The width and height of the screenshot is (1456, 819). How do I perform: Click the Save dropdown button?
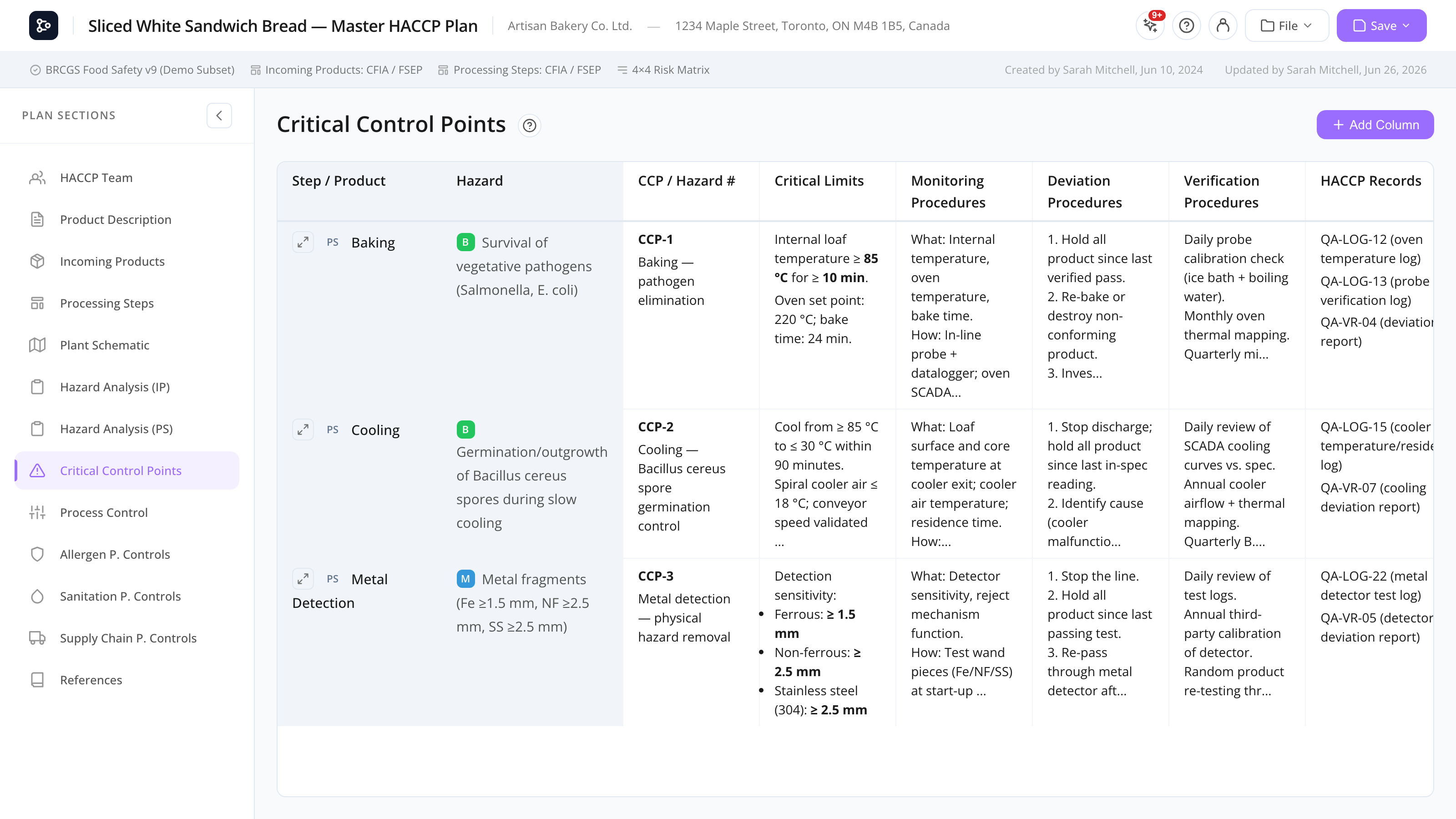click(x=1381, y=25)
